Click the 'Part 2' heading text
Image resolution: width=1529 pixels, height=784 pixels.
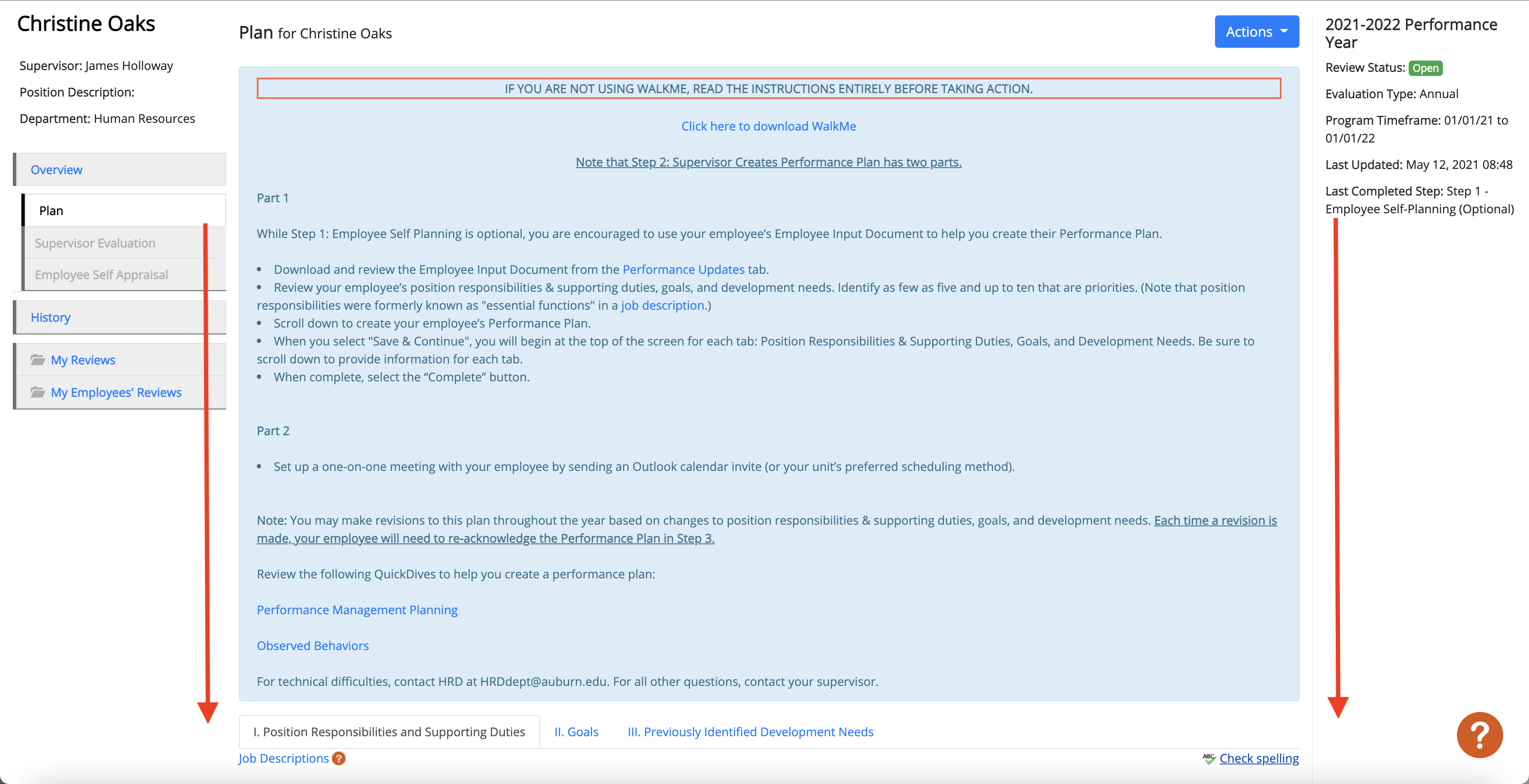(x=273, y=430)
